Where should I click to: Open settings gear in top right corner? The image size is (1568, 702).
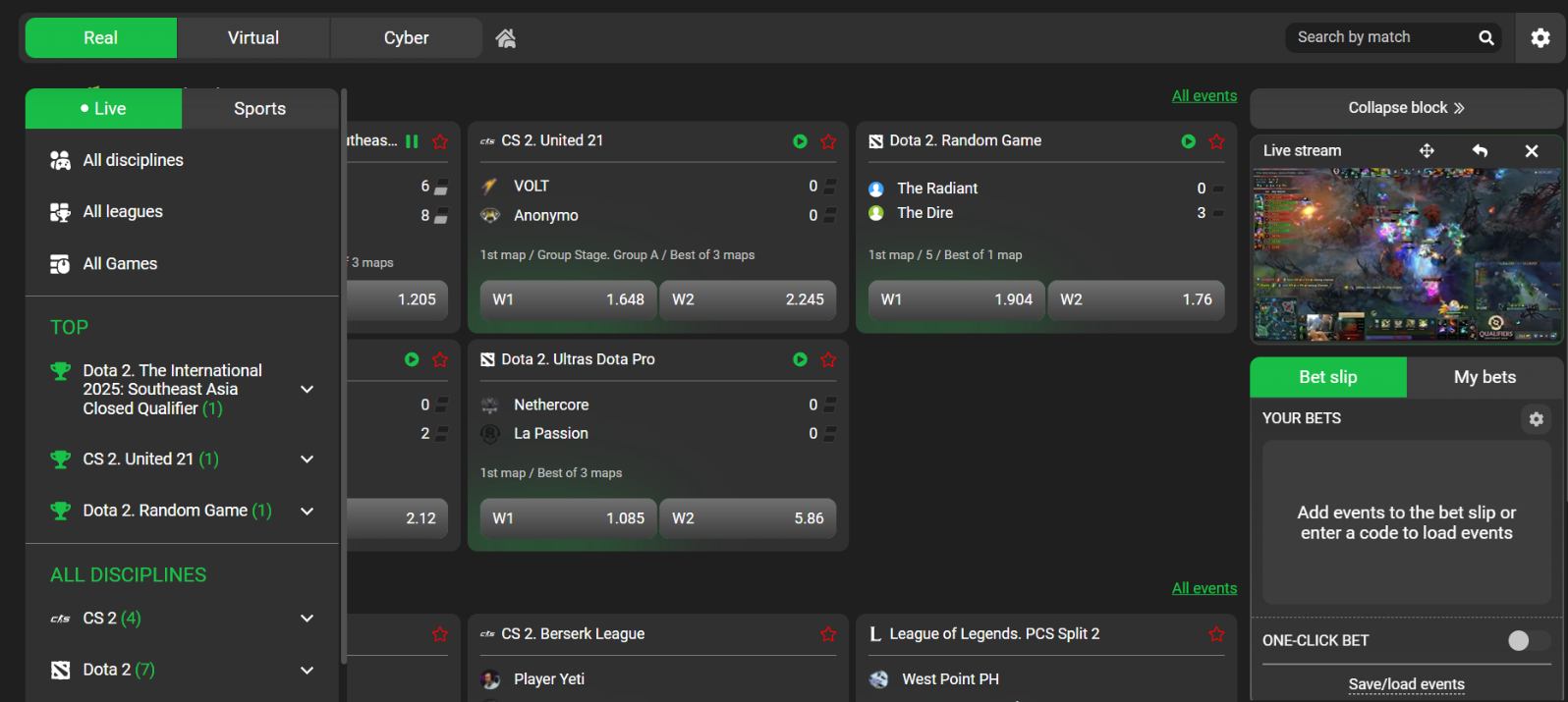(x=1540, y=38)
